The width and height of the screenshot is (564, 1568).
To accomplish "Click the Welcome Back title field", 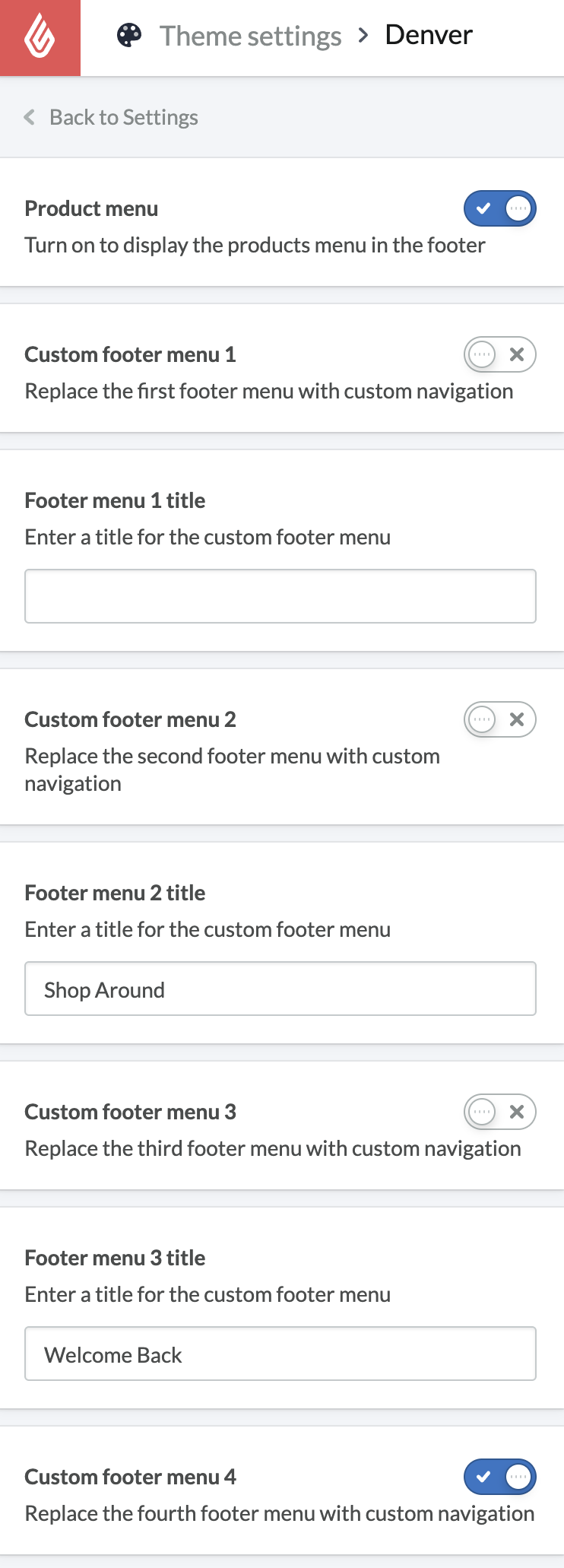I will [280, 1354].
